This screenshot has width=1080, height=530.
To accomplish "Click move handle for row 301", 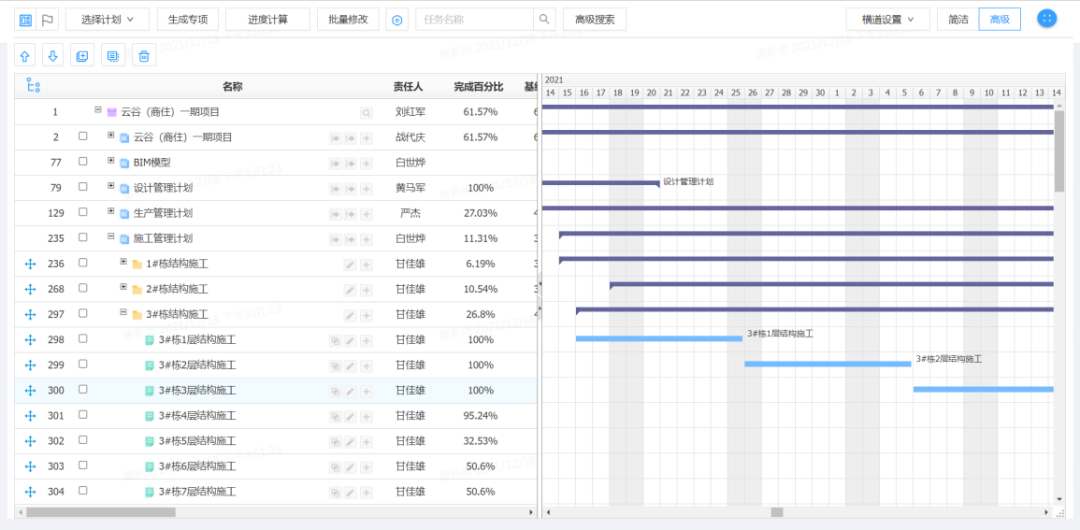I will pyautogui.click(x=30, y=416).
